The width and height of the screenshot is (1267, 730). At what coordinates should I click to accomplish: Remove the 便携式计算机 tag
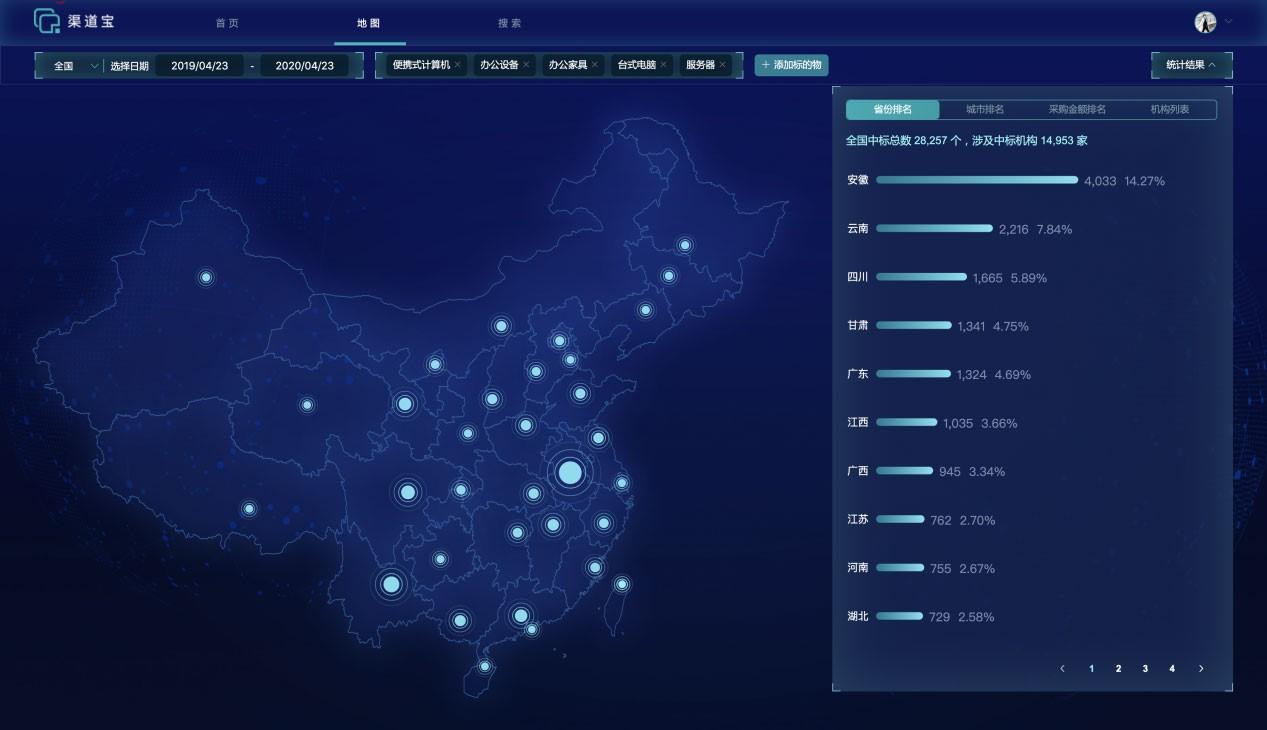(x=458, y=65)
